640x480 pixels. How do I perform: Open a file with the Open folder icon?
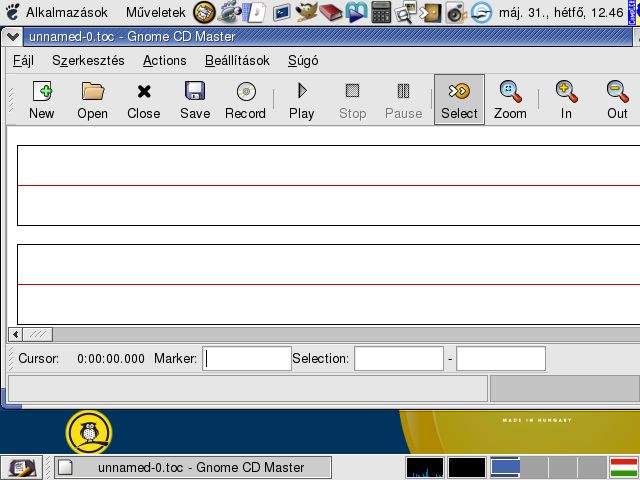point(92,99)
